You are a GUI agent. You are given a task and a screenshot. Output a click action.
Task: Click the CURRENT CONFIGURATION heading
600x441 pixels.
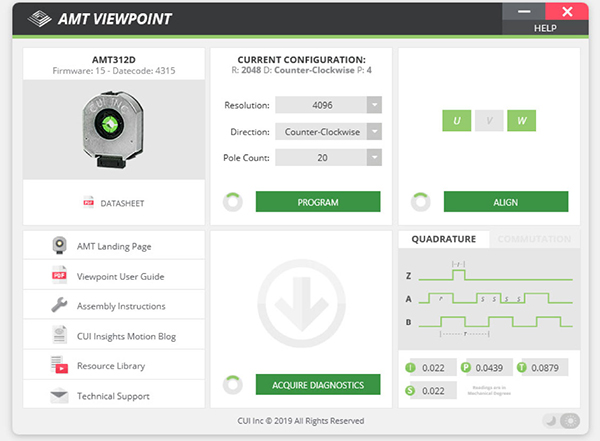tap(302, 60)
